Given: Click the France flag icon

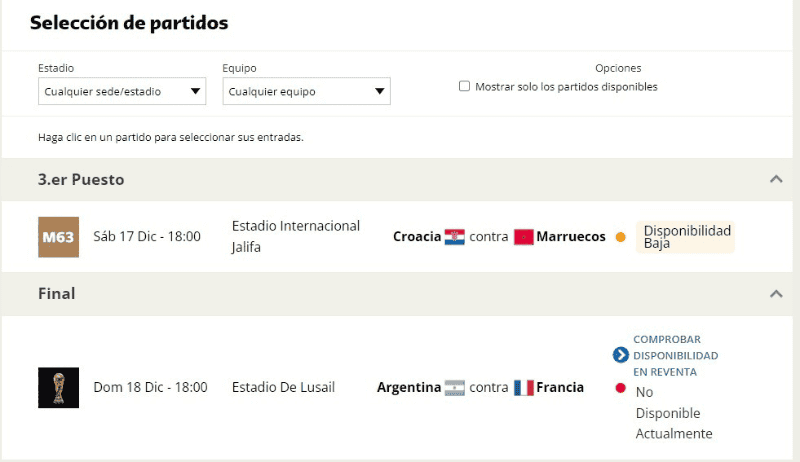Looking at the screenshot, I should tap(524, 387).
